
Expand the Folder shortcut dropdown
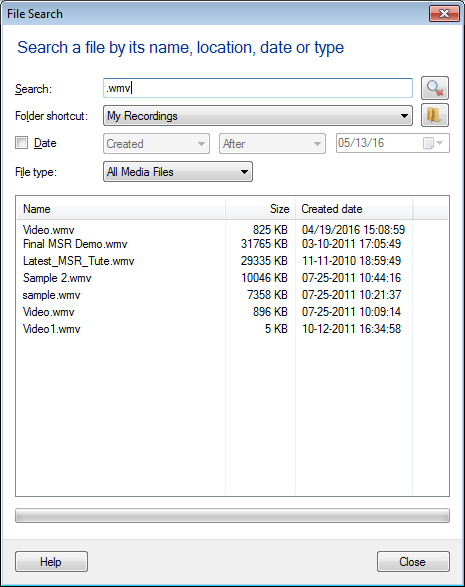coord(258,116)
